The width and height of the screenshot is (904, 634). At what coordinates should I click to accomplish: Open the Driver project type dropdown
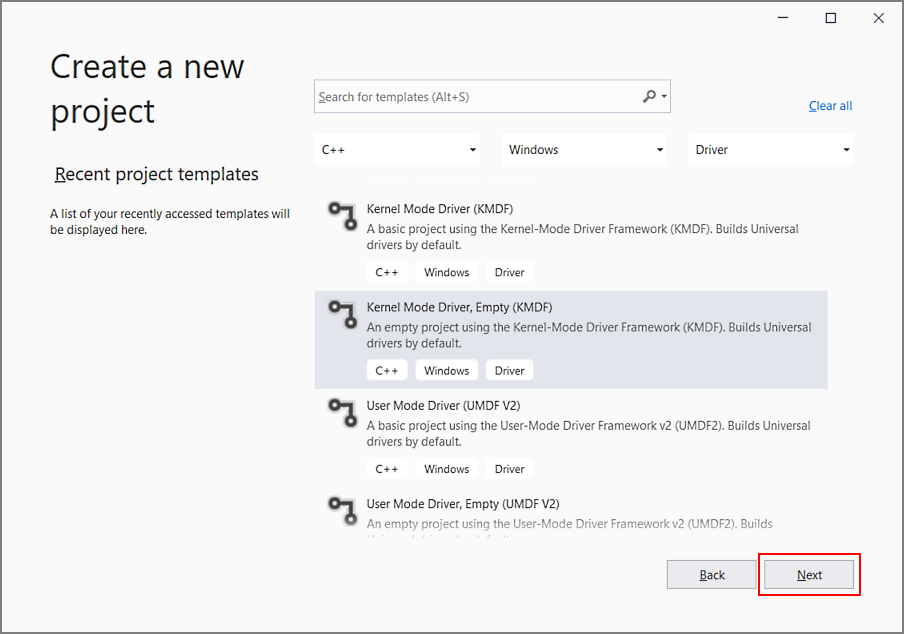tap(770, 148)
